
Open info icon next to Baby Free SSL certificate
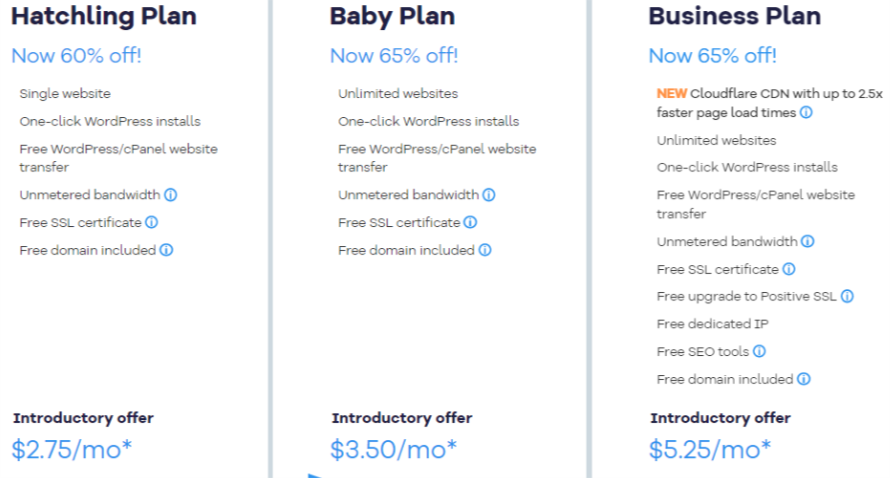pos(470,222)
